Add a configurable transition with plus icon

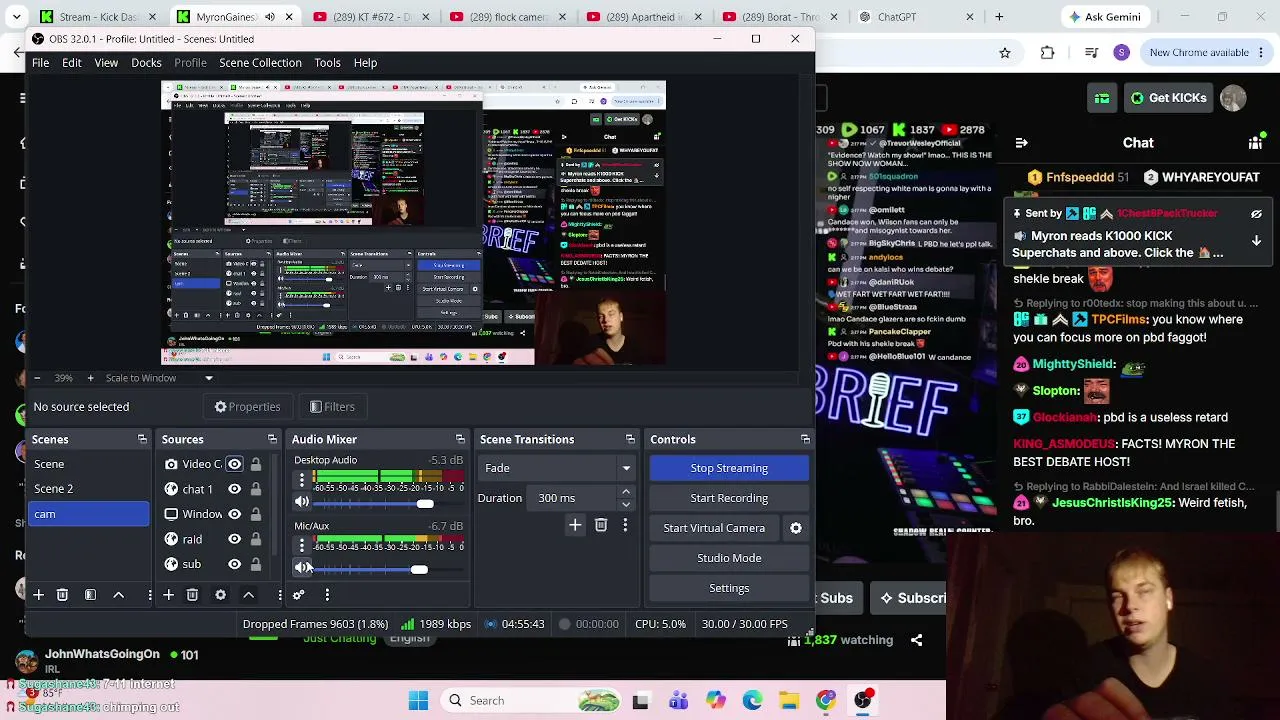[x=575, y=525]
